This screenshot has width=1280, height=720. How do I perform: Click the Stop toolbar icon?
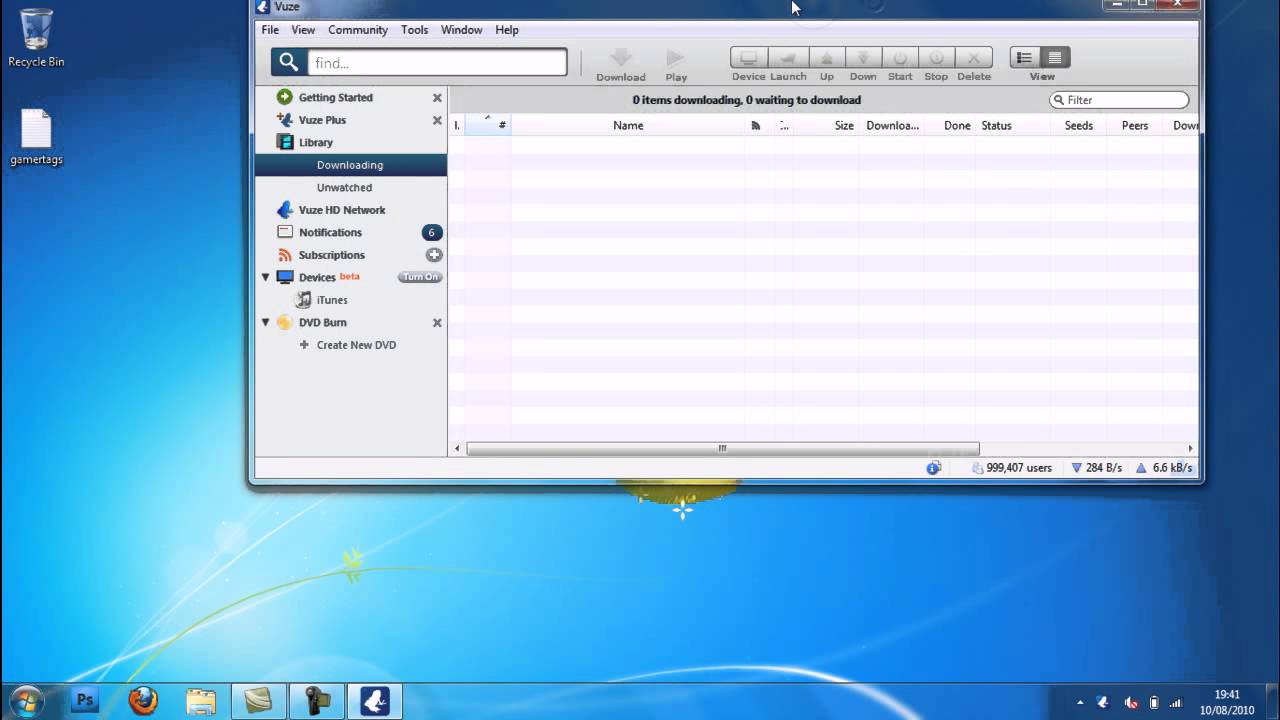pos(936,58)
